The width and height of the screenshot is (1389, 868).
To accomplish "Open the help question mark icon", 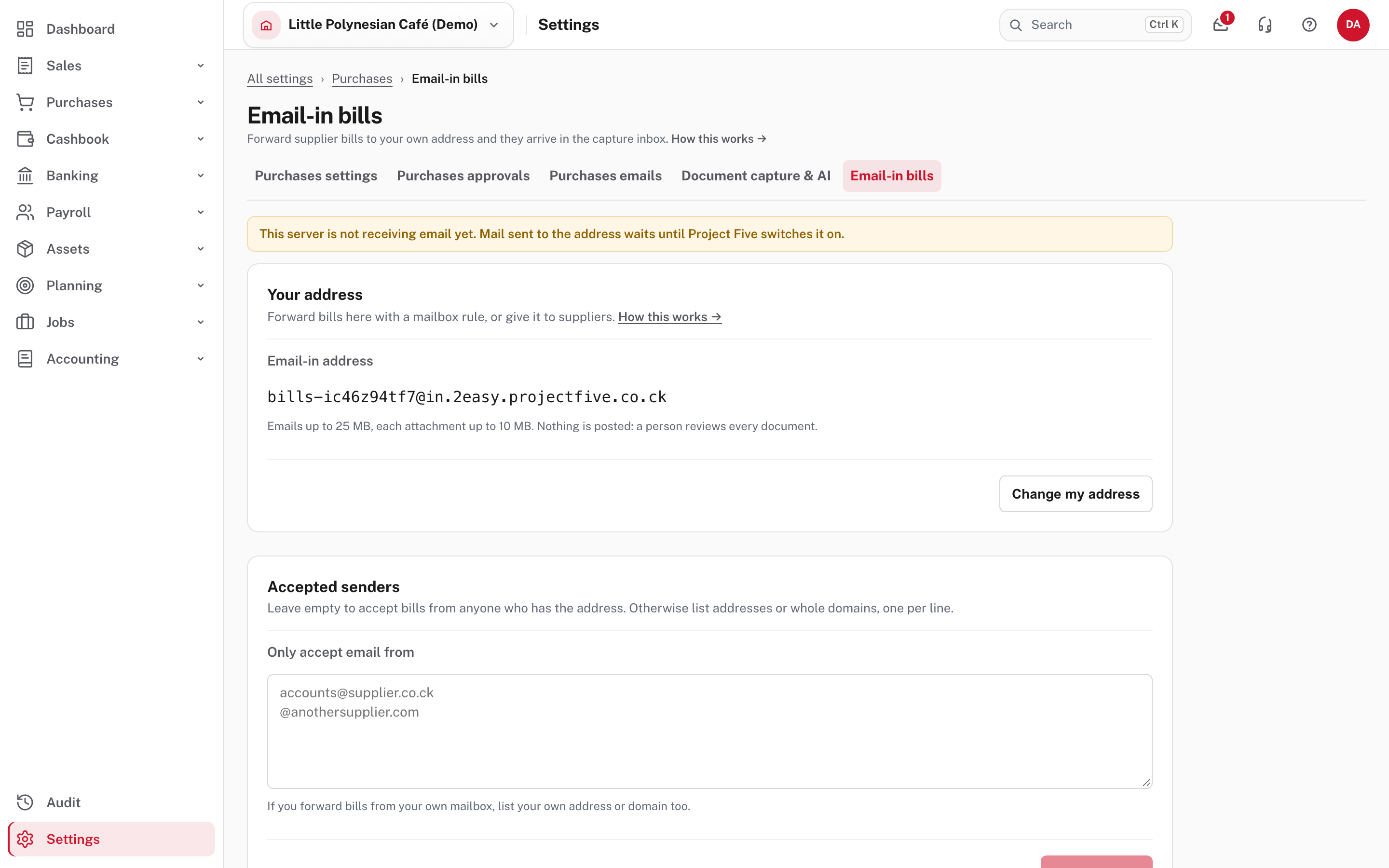I will tap(1309, 25).
